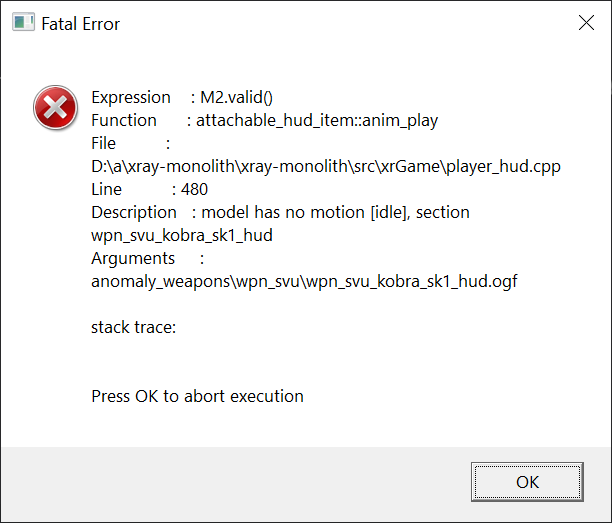Viewport: 612px width, 523px height.
Task: Click "Press OK to abort execution" message
Action: (x=197, y=396)
